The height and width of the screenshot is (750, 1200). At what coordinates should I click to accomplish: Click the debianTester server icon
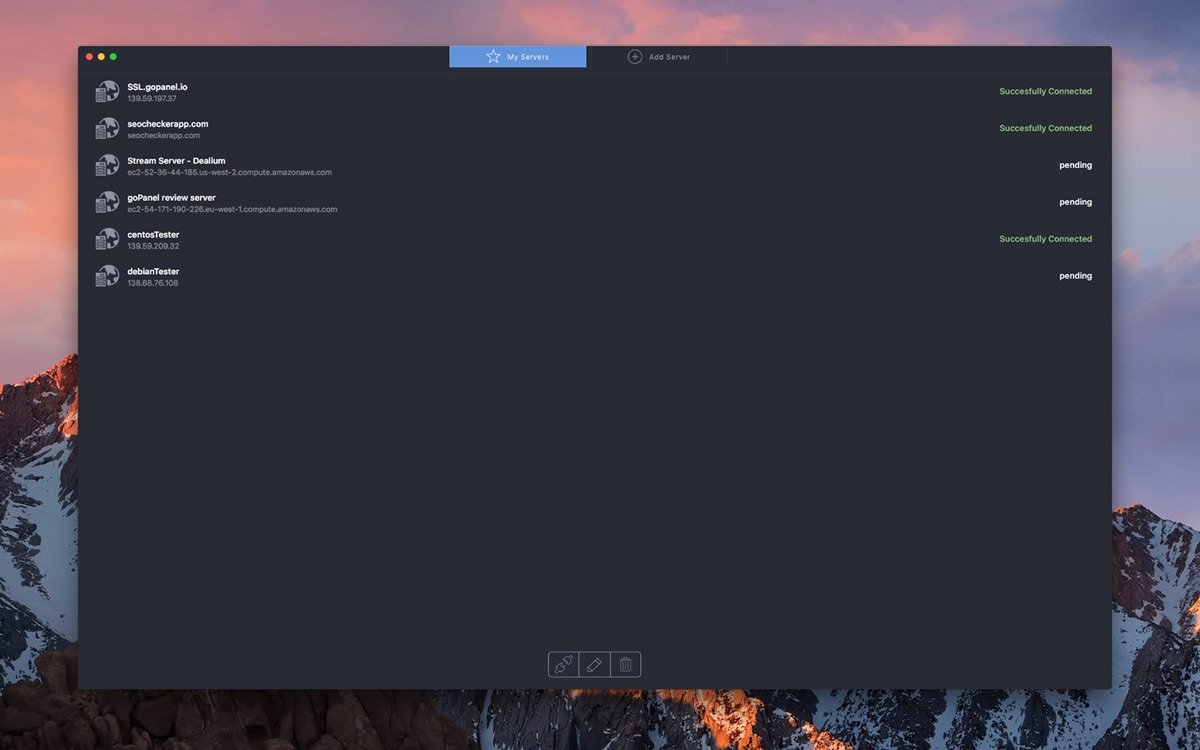pyautogui.click(x=107, y=277)
